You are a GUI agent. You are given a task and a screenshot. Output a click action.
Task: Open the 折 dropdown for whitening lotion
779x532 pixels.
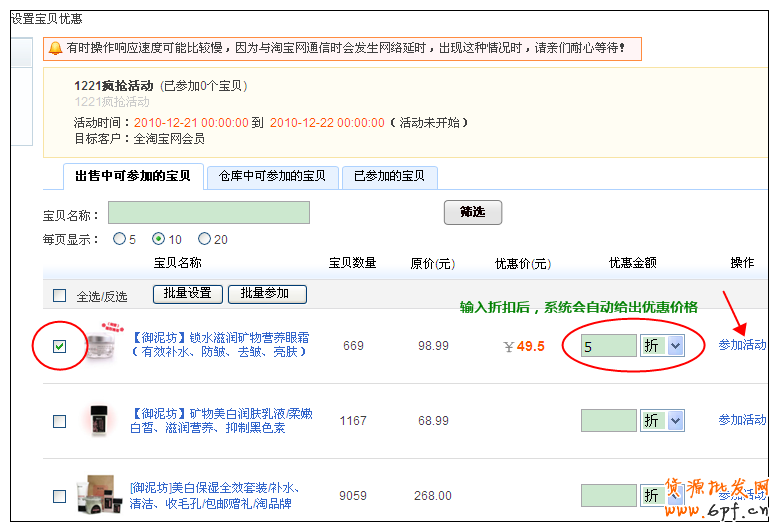[x=663, y=420]
